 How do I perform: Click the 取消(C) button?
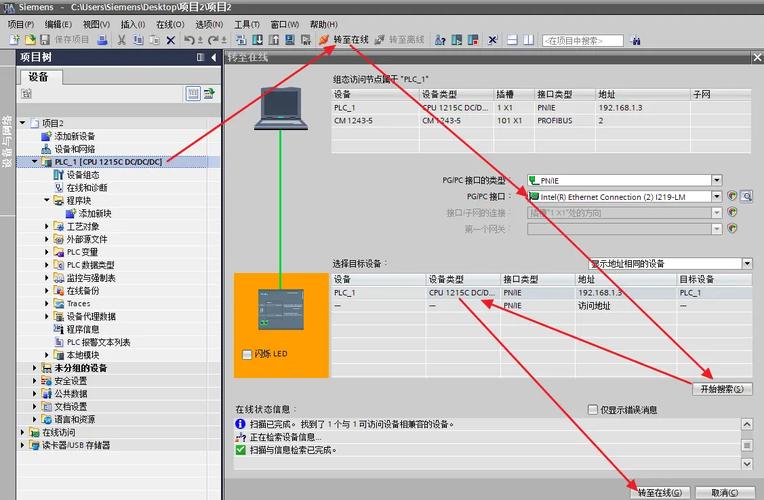coord(725,493)
